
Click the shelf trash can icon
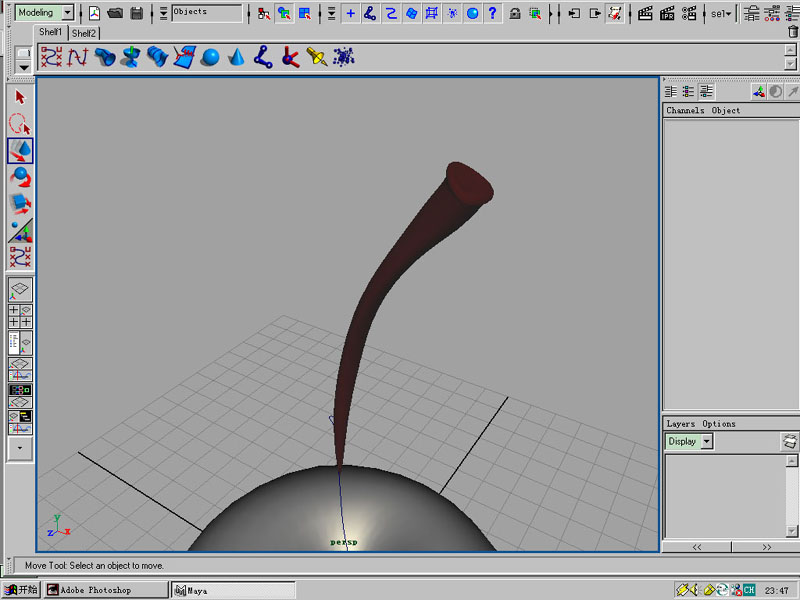coord(792,32)
